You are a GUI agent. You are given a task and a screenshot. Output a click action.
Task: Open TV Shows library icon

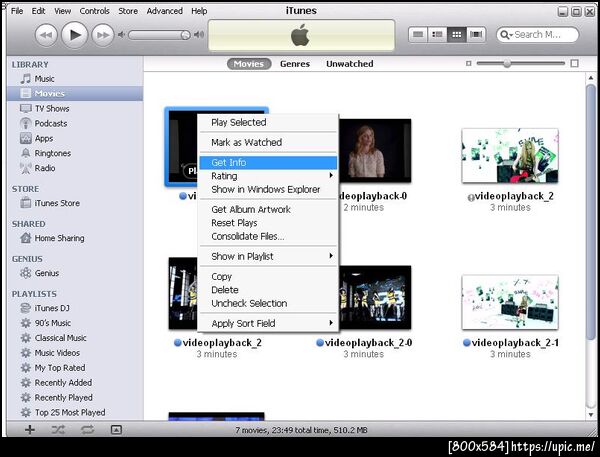(26, 109)
